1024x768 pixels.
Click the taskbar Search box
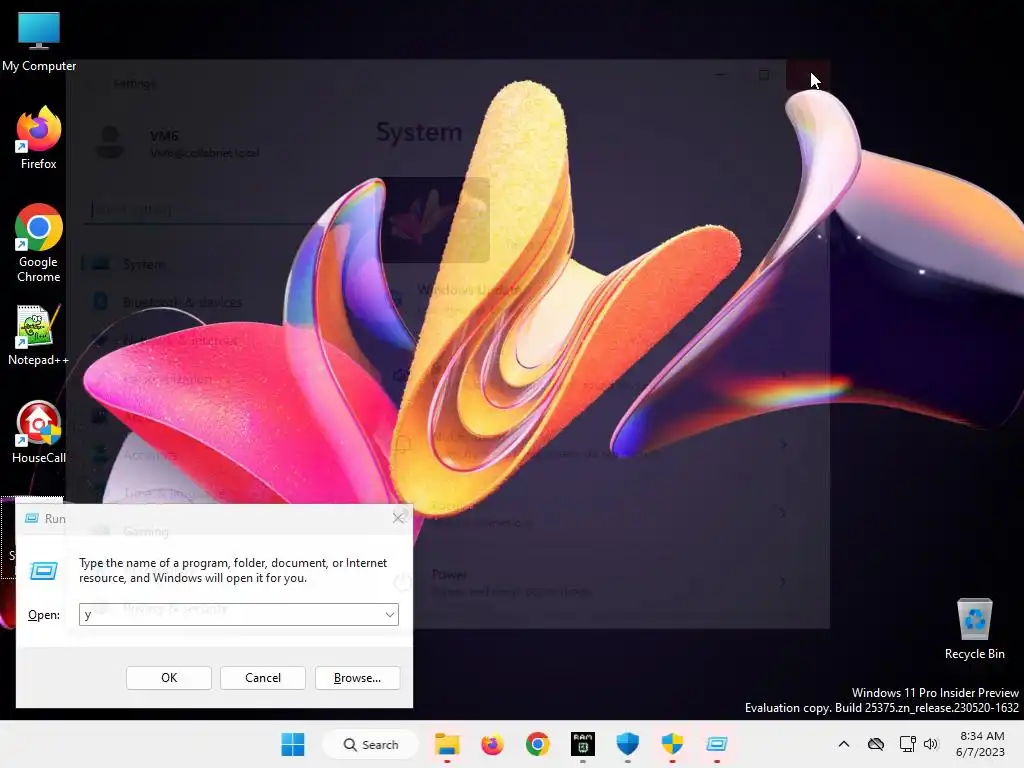[370, 744]
